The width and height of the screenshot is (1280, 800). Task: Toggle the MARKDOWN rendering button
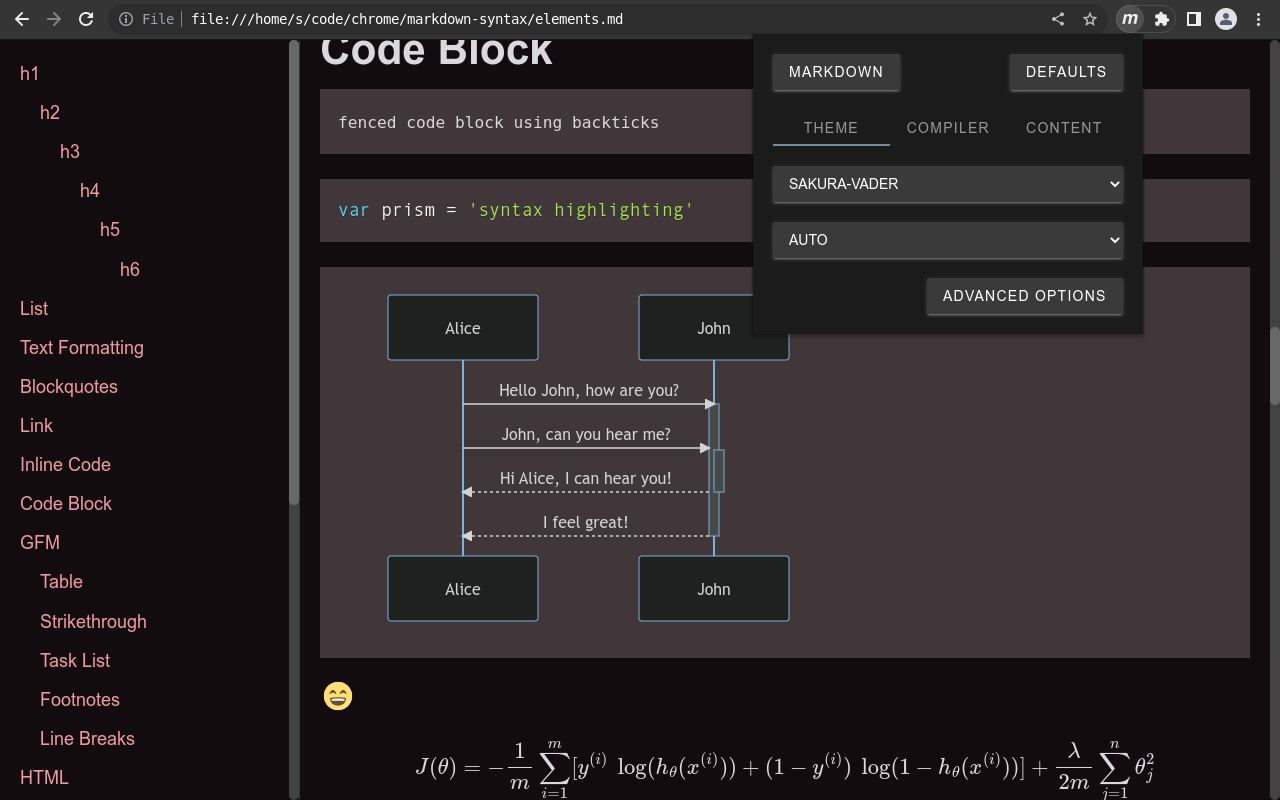pyautogui.click(x=836, y=71)
